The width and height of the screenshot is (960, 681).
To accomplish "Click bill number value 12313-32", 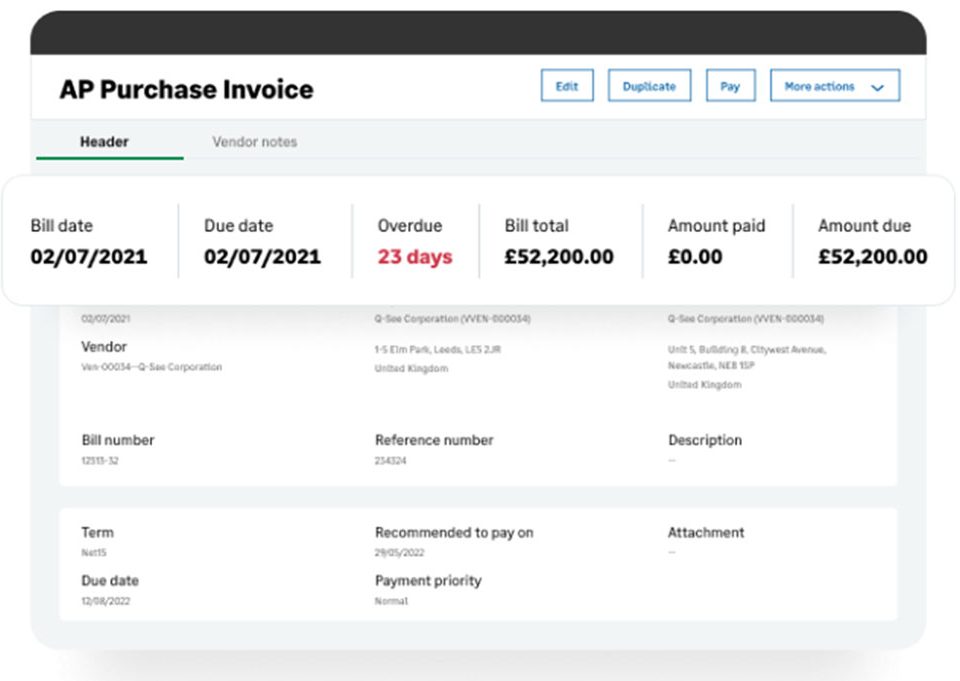I will [x=100, y=461].
